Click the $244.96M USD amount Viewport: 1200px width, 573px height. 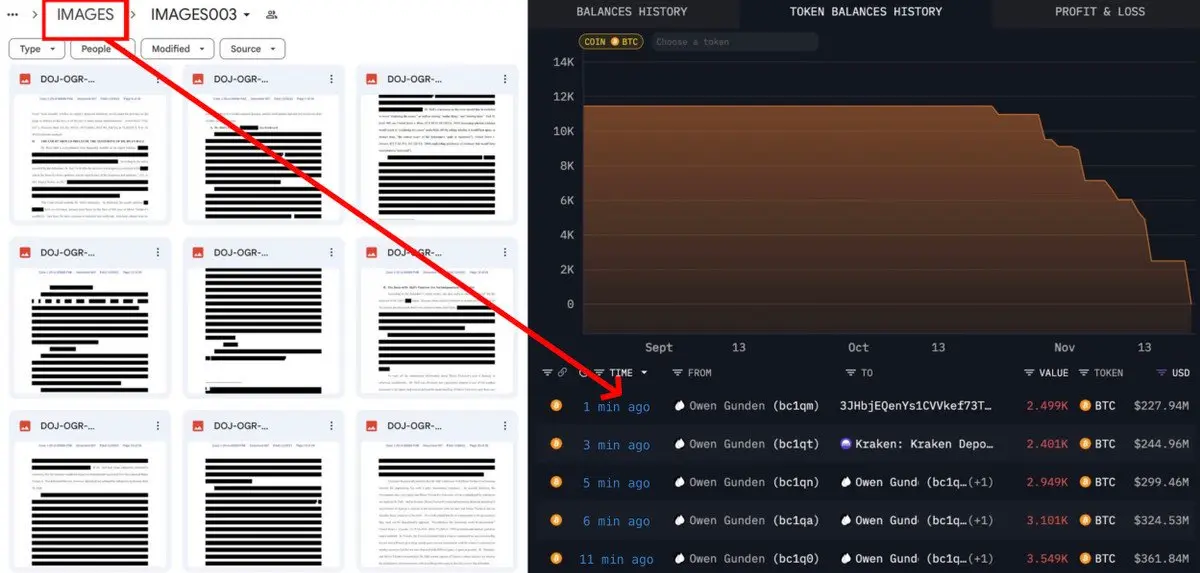coord(1163,444)
